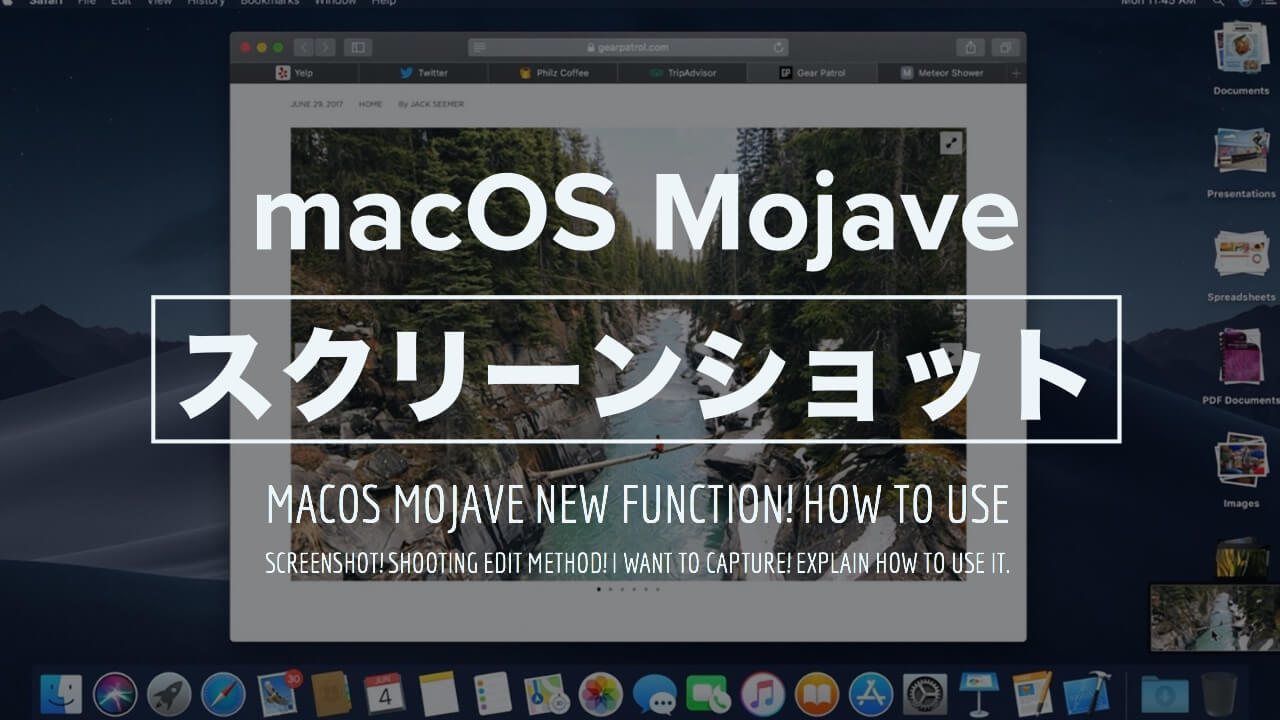Click the date "JUNE 29, 2017"
The image size is (1280, 720).
(x=316, y=104)
